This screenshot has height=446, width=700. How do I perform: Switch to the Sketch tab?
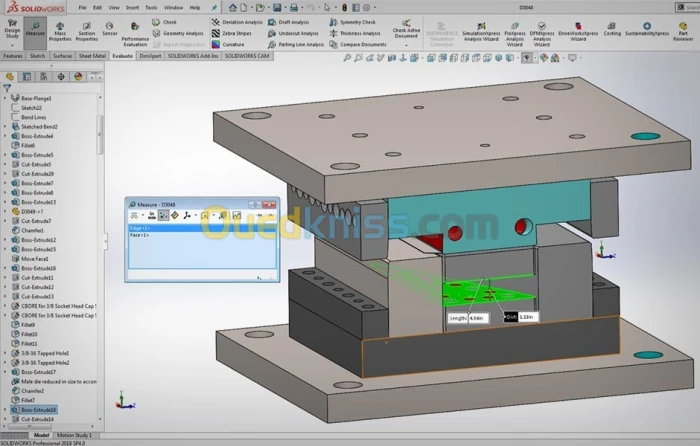click(x=38, y=56)
